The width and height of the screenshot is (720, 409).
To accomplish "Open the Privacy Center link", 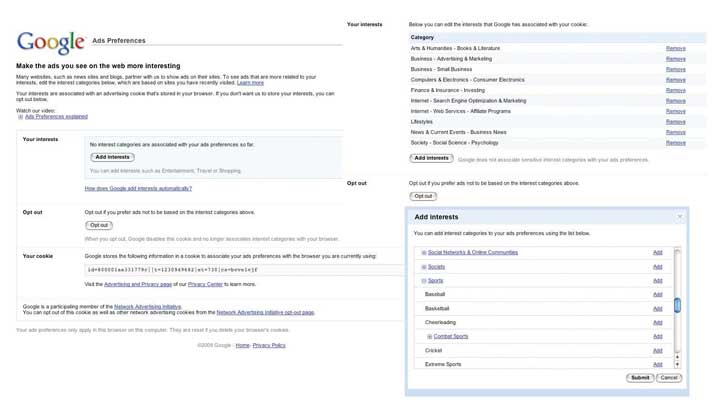I will point(205,285).
